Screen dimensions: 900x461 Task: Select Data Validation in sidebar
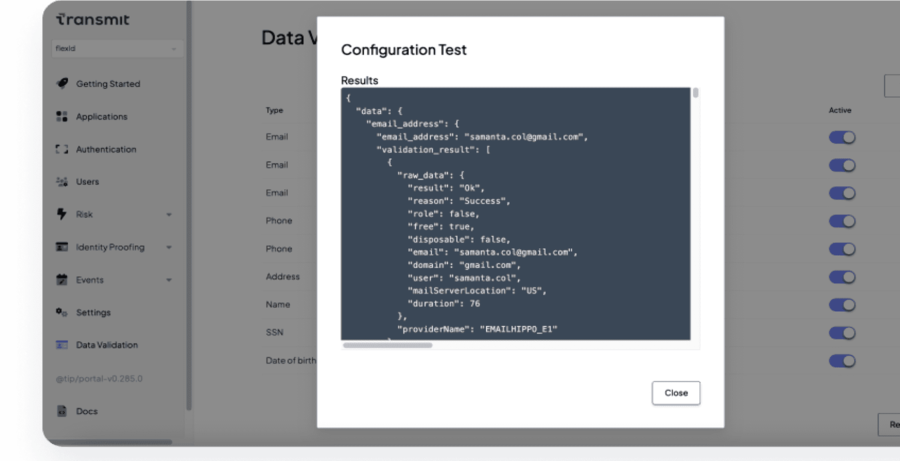pos(107,345)
